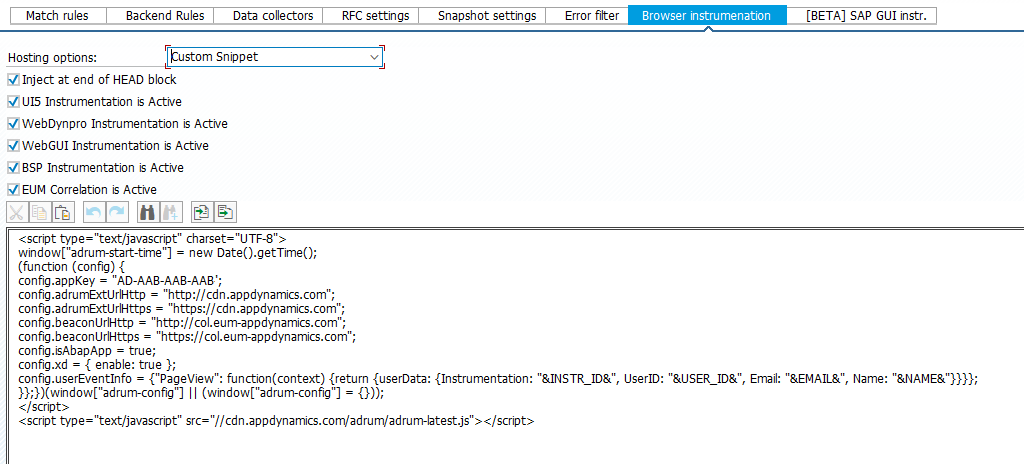Image resolution: width=1024 pixels, height=464 pixels.
Task: Click the config.adrumExtUrlHttps line
Action: (182, 308)
